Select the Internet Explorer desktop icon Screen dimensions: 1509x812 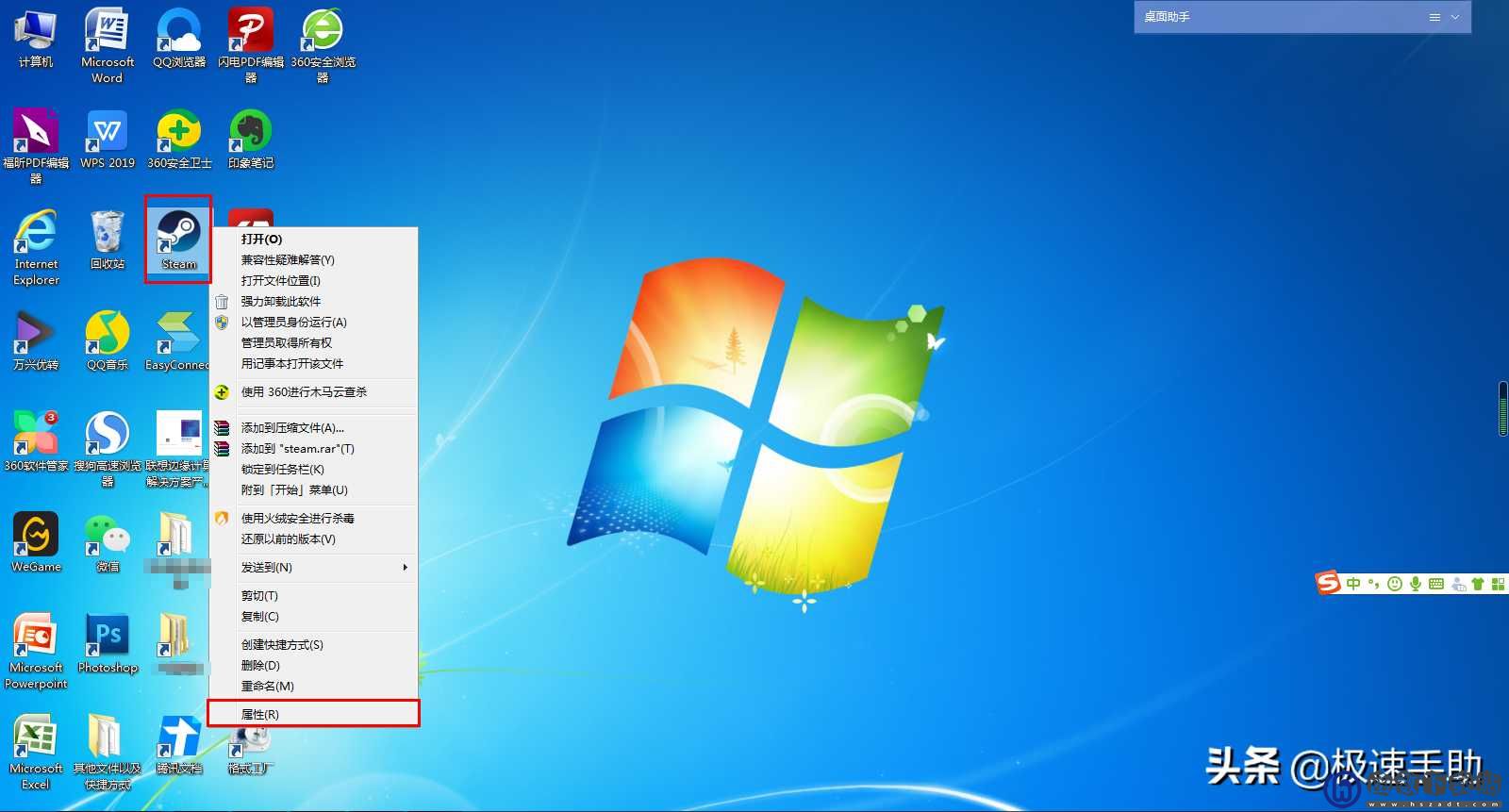point(36,248)
